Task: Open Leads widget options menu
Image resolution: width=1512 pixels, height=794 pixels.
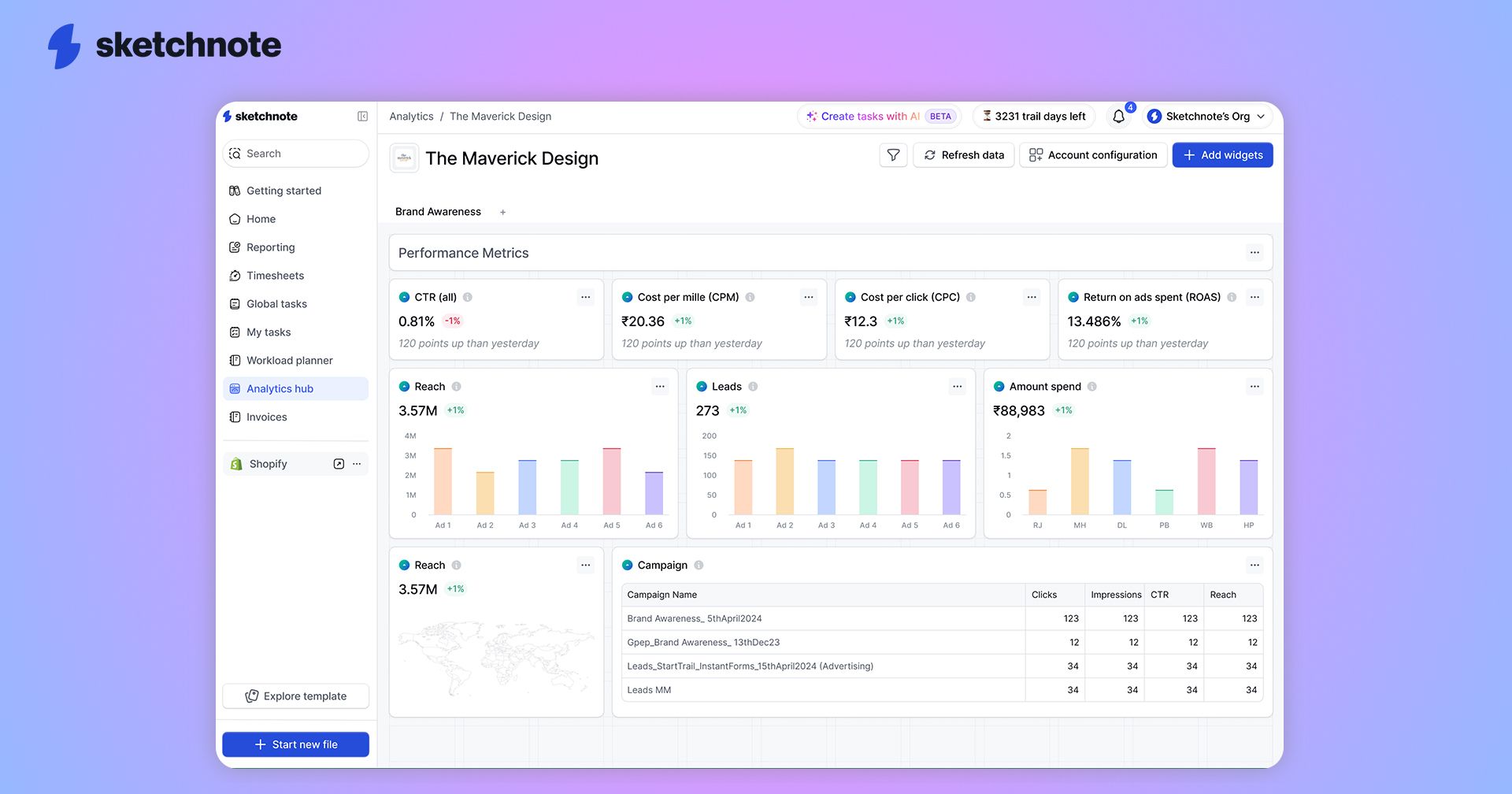Action: click(x=958, y=387)
